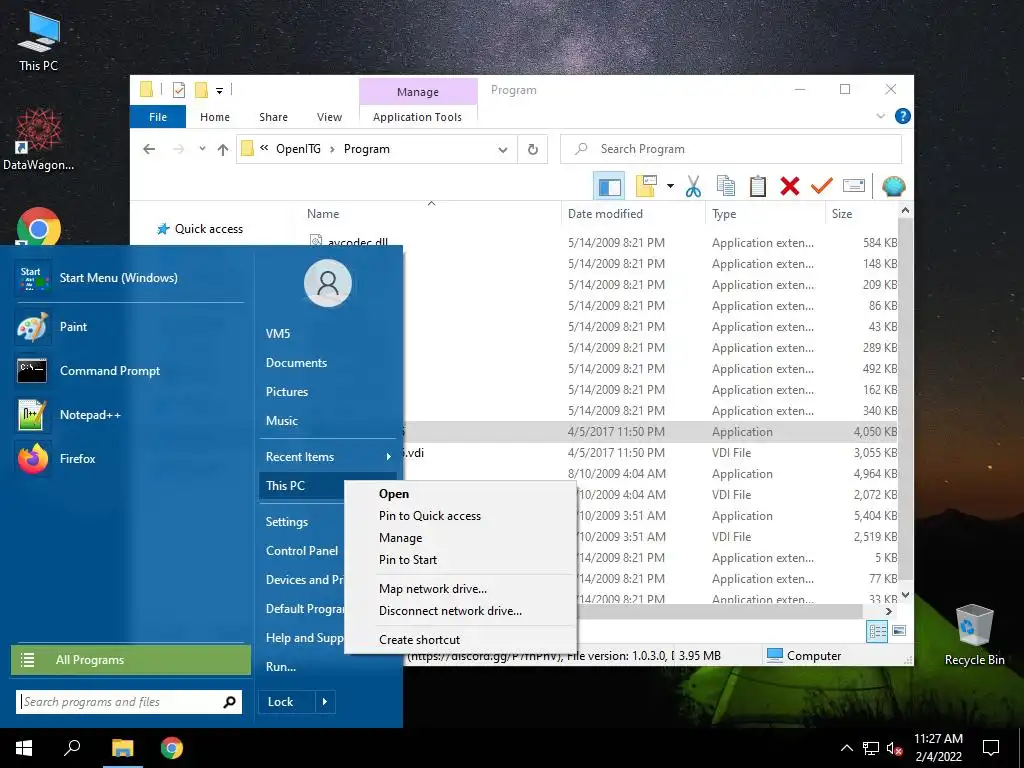Switch to details view icon in status bar
This screenshot has width=1024, height=768.
click(877, 631)
